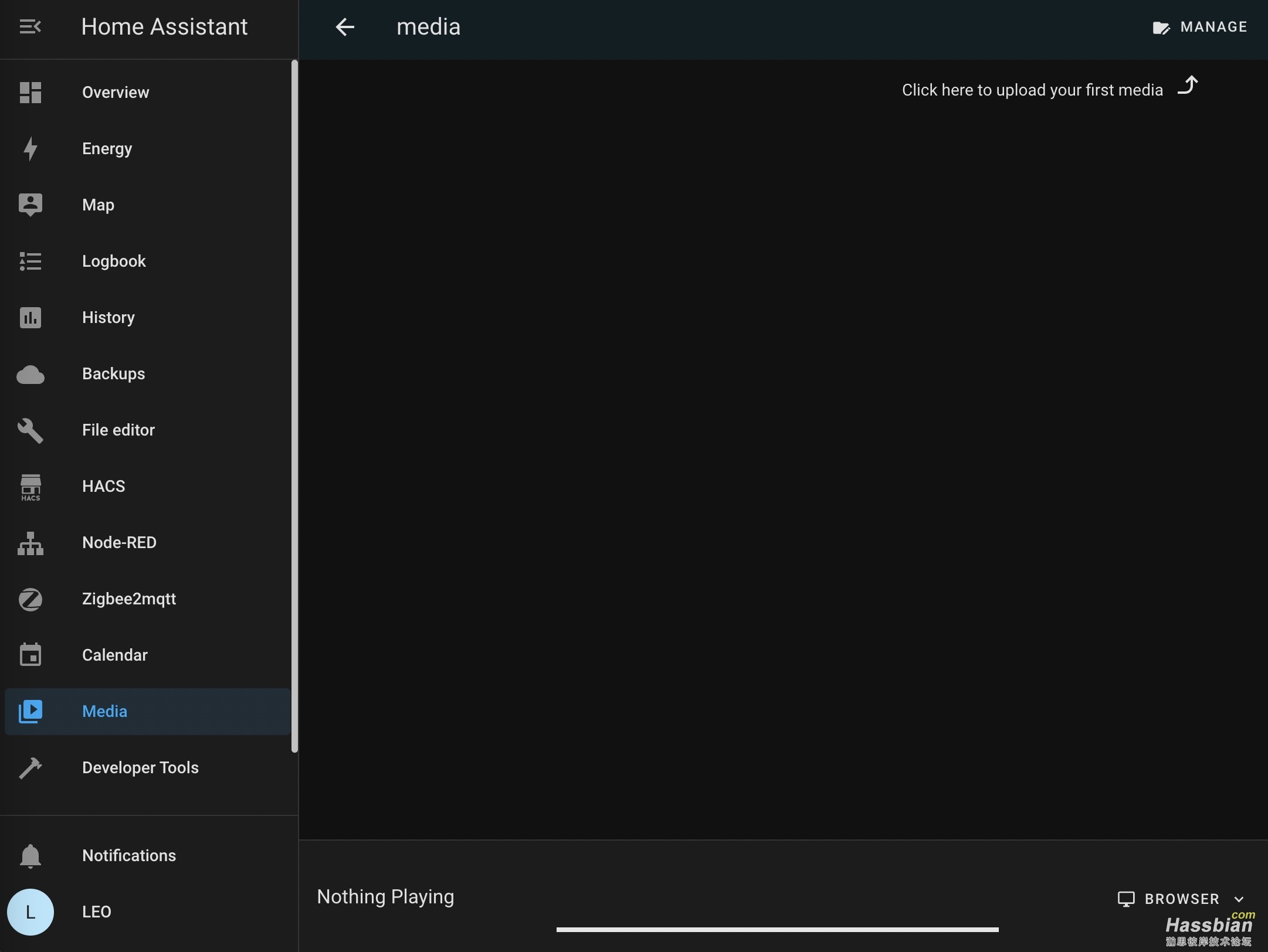This screenshot has height=952, width=1268.
Task: Open the Overview menu item
Action: pos(148,93)
